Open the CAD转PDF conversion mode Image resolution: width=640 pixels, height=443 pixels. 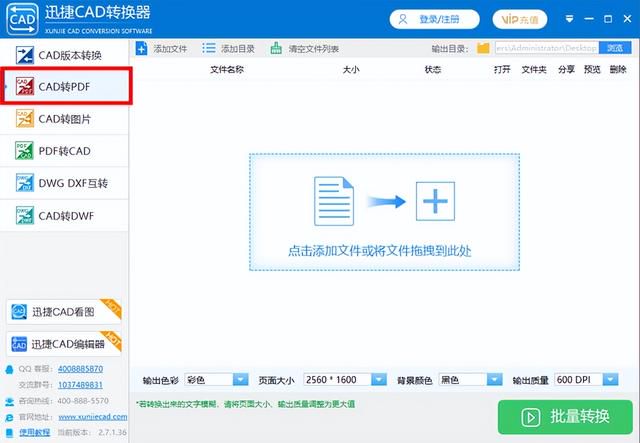coord(65,86)
